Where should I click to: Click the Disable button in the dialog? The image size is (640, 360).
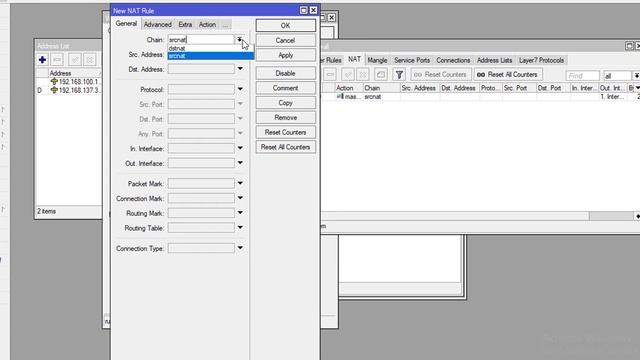pyautogui.click(x=285, y=73)
